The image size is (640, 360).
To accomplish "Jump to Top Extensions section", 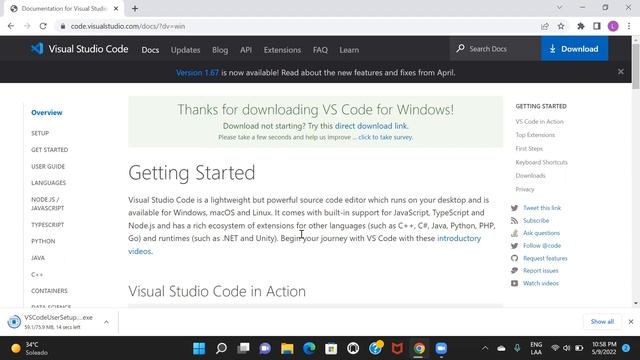I will [x=535, y=135].
